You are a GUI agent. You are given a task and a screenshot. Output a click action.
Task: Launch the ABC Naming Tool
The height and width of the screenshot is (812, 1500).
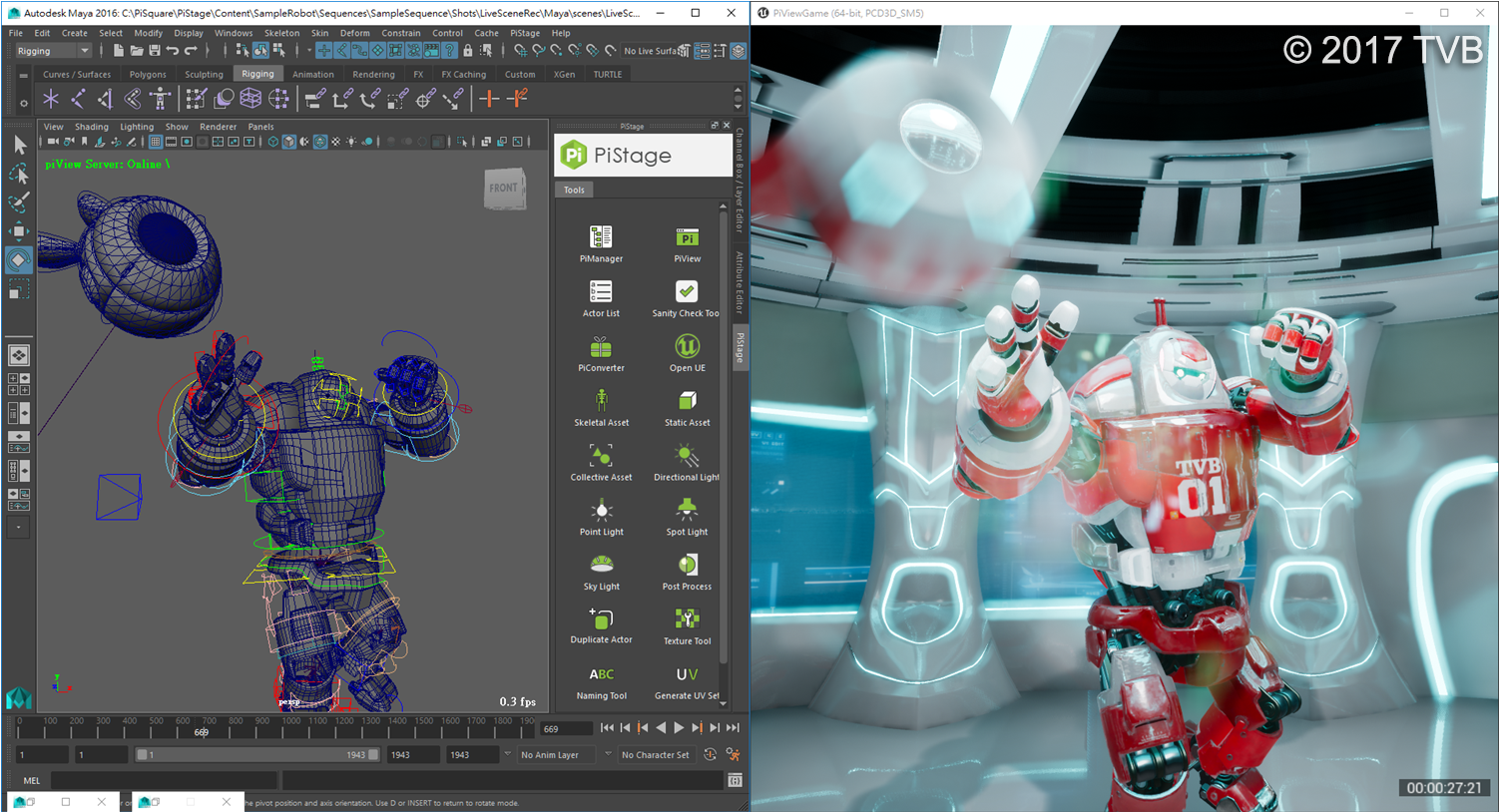point(600,678)
